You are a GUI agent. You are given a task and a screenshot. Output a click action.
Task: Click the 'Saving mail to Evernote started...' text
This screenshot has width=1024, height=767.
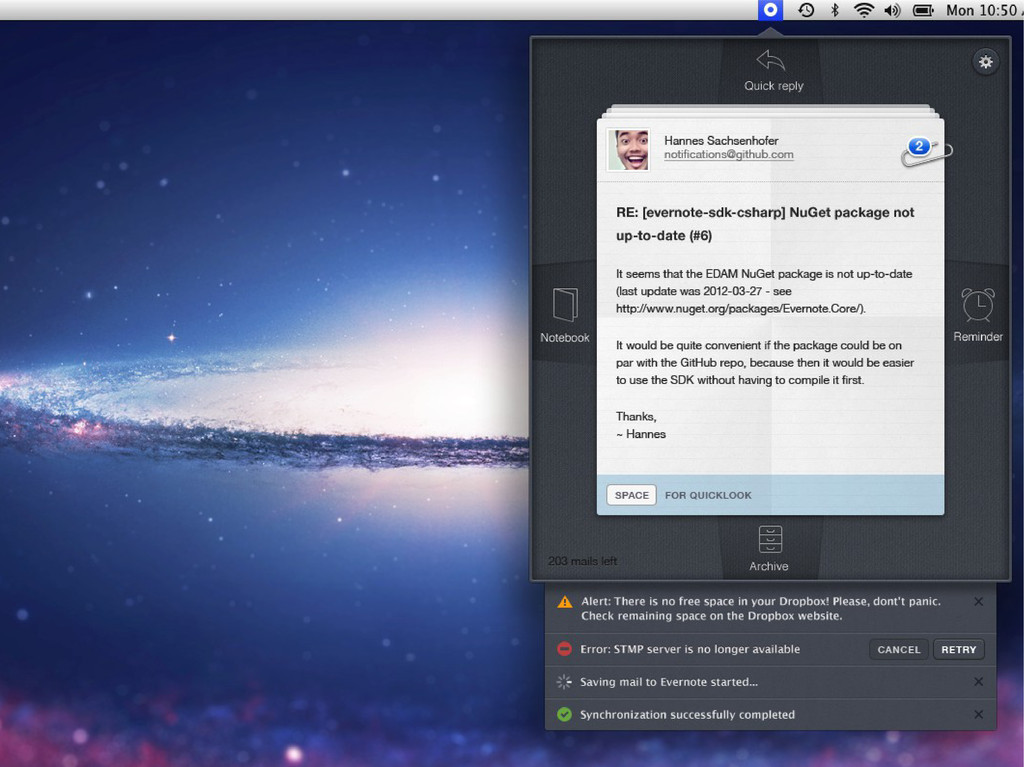(669, 682)
